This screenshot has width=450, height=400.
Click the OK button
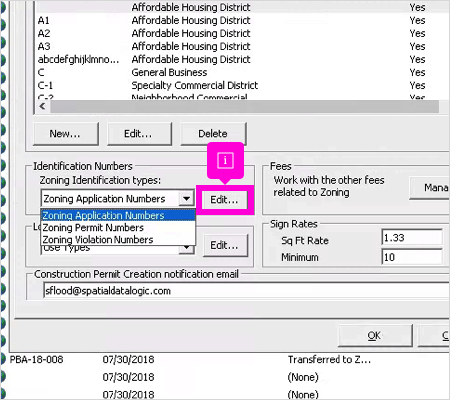pyautogui.click(x=375, y=335)
